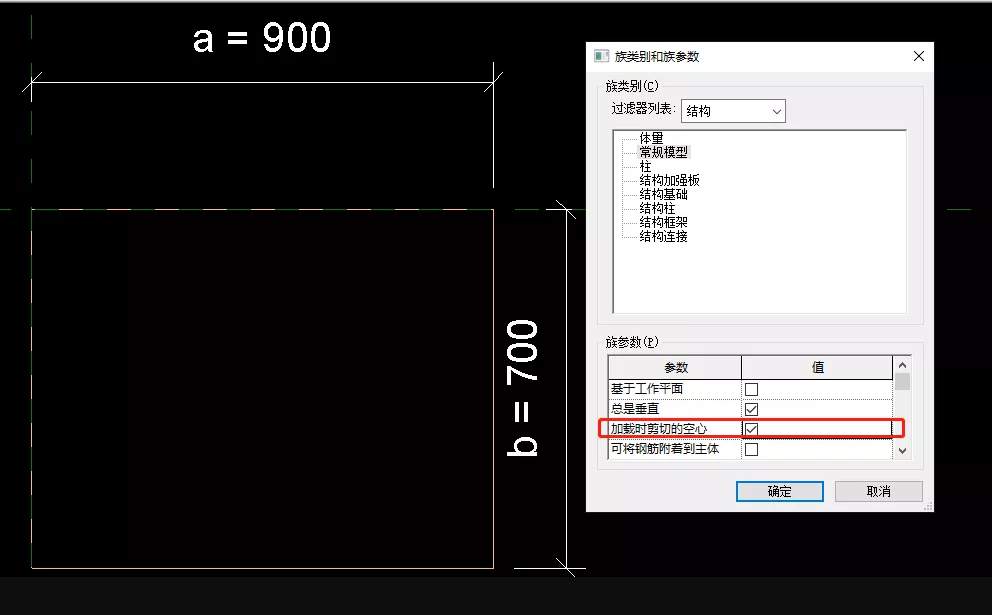Click the 值 column header
Viewport: 992px width, 615px height.
(x=817, y=367)
